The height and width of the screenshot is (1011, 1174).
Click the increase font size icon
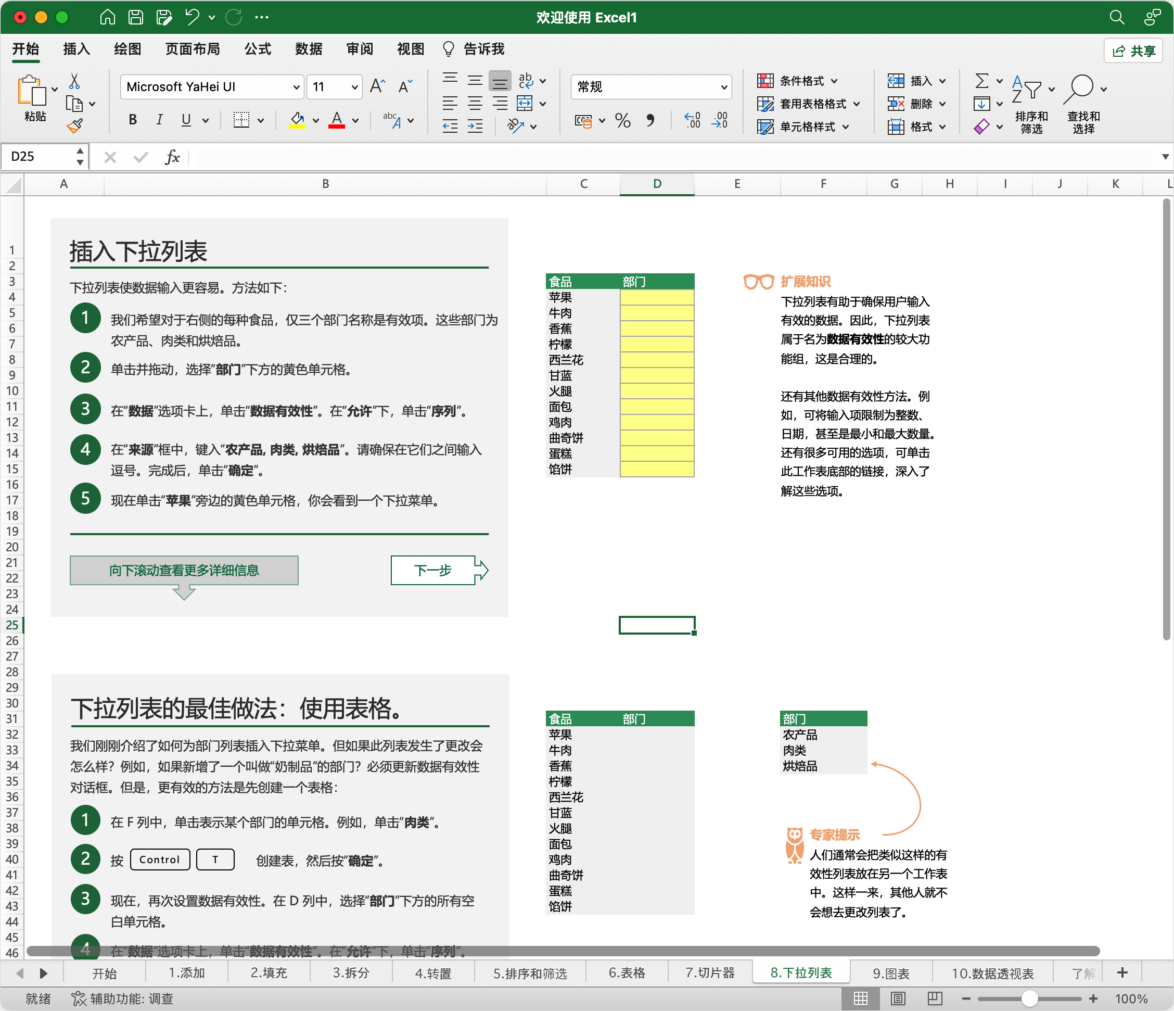coord(378,87)
